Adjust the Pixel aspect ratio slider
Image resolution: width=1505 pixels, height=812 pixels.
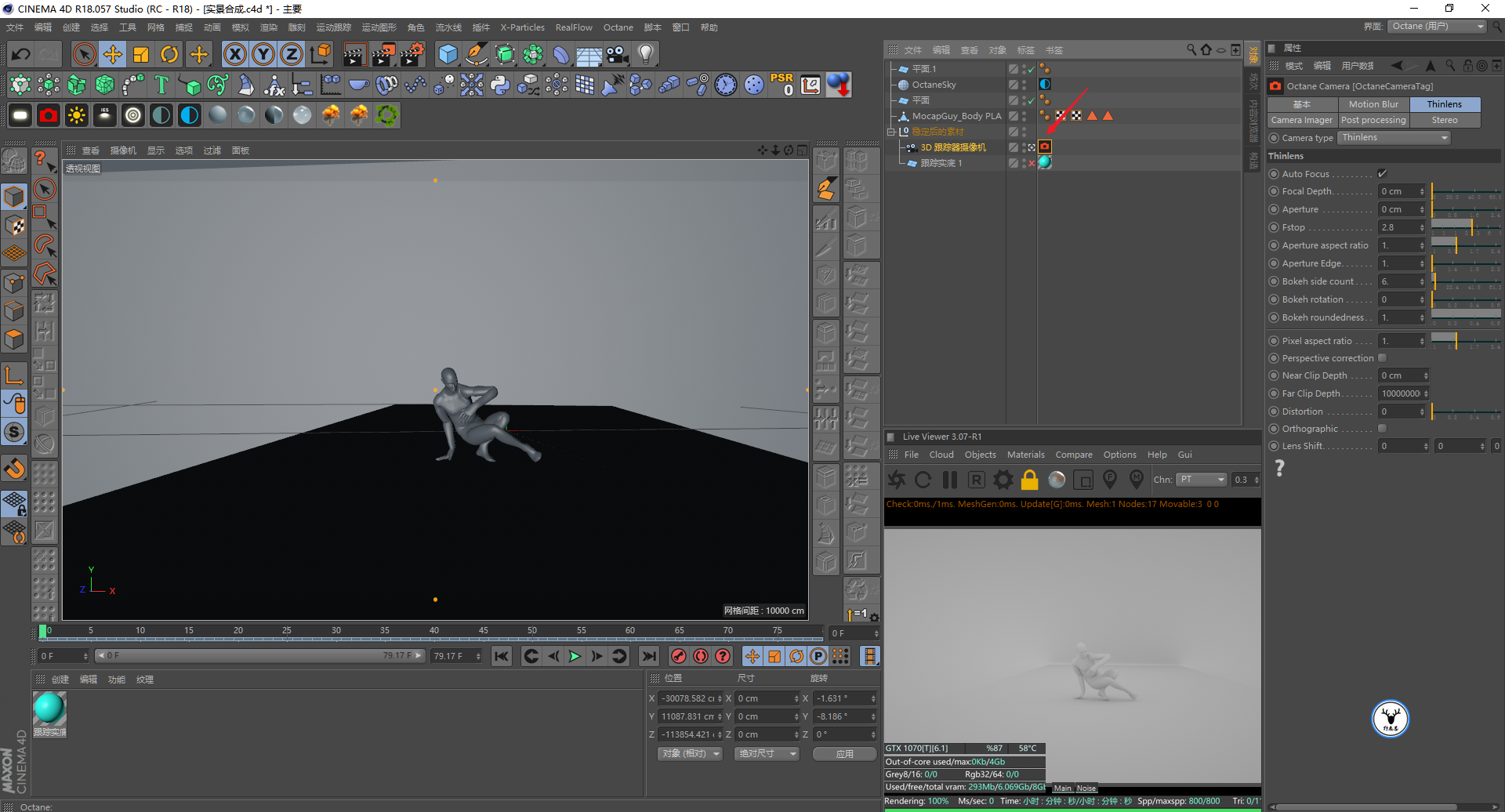click(x=1466, y=341)
